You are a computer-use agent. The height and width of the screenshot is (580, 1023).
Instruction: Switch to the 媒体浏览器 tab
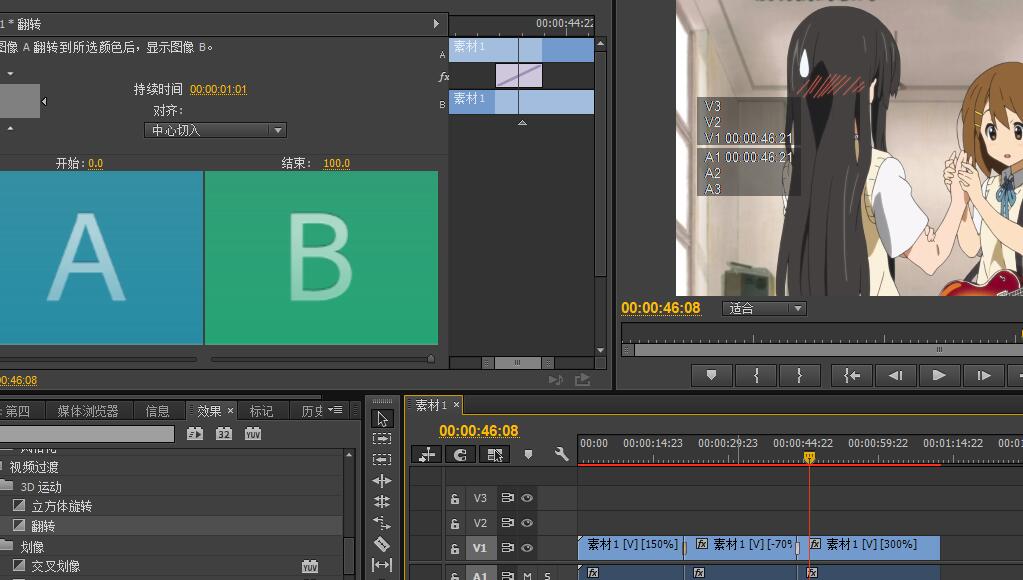(87, 411)
